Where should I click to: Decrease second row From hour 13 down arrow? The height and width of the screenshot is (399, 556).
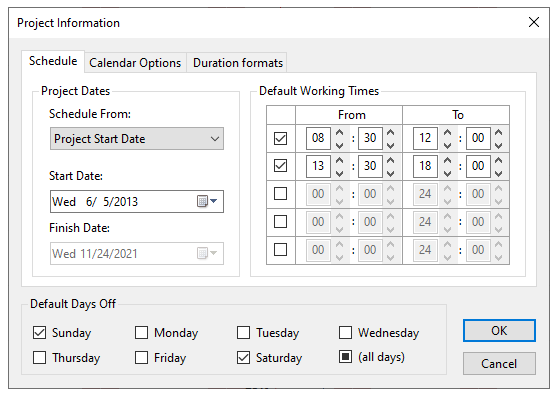340,173
